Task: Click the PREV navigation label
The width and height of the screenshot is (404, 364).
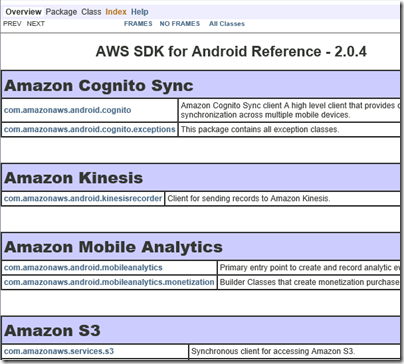Action: coord(12,24)
